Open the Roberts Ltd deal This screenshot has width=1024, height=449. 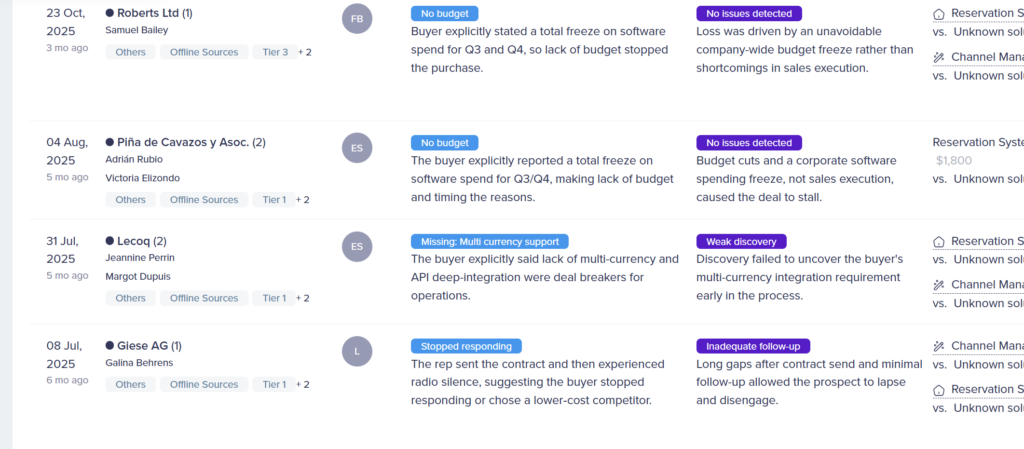(147, 13)
